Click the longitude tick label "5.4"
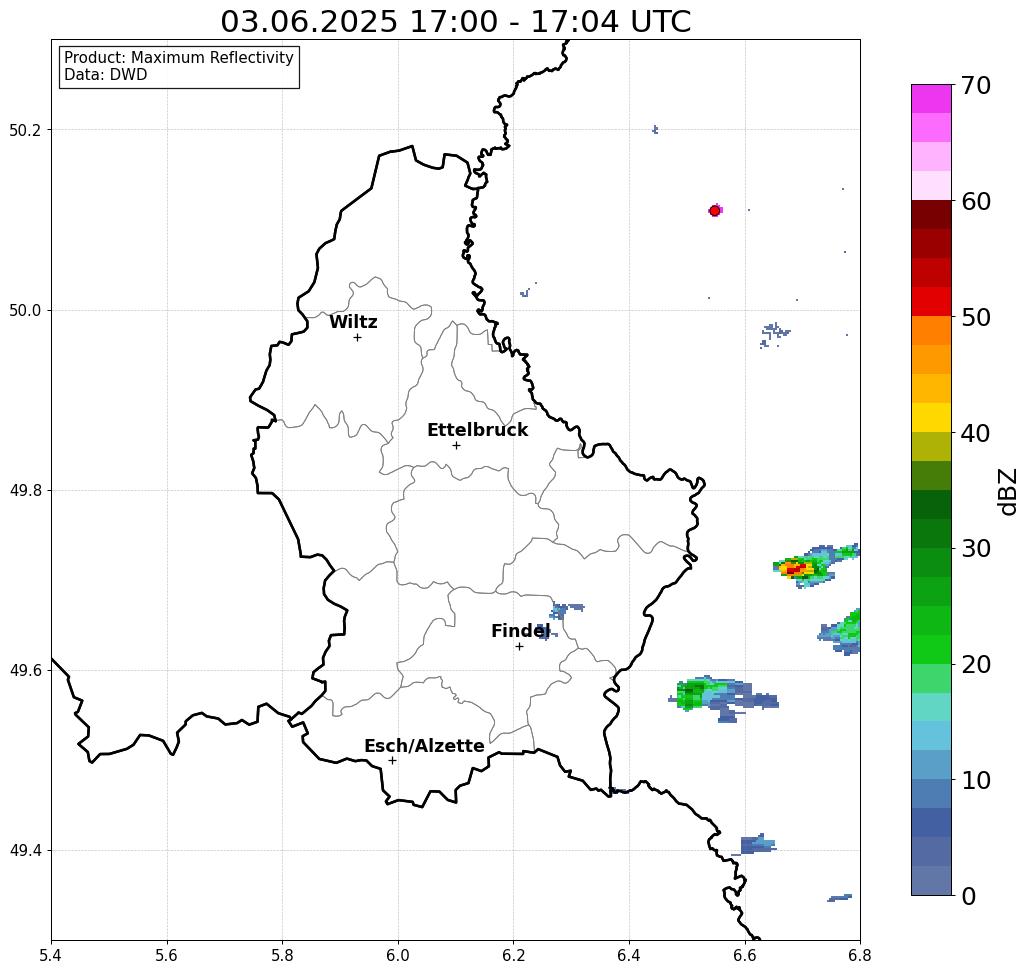Screen dimensions: 1029x973 51,955
